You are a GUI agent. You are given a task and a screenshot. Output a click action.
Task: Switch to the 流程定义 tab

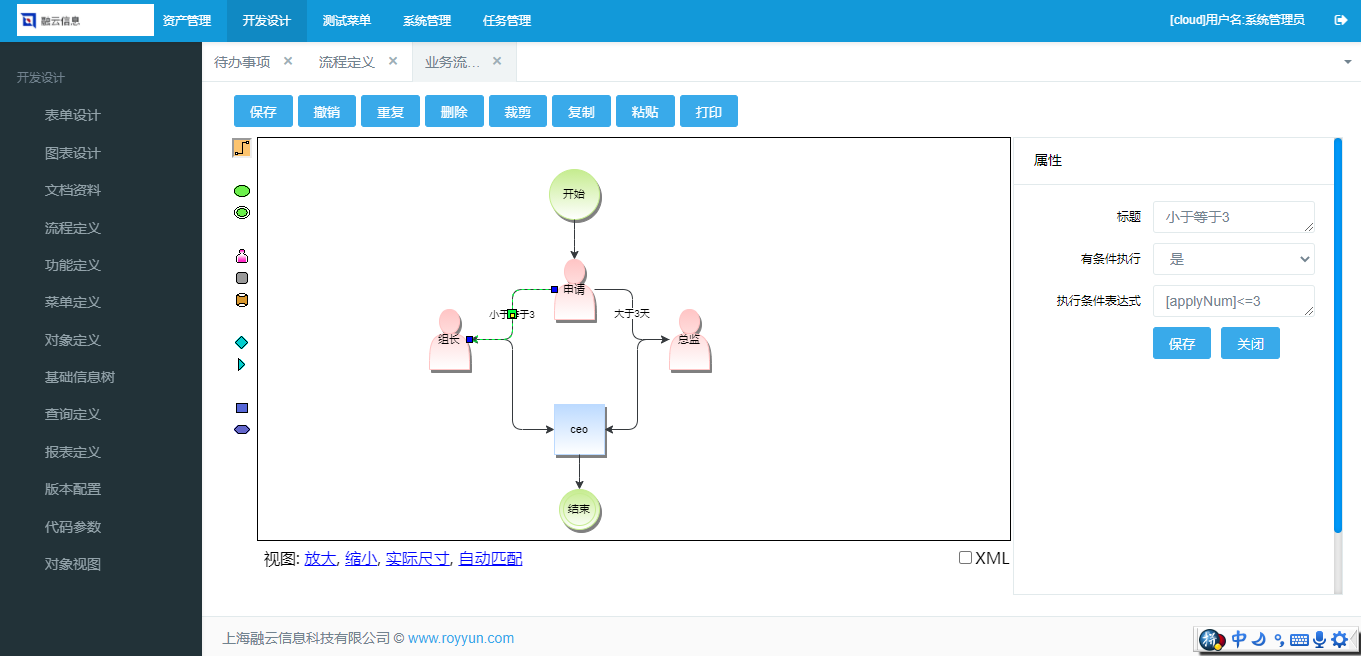tap(347, 62)
